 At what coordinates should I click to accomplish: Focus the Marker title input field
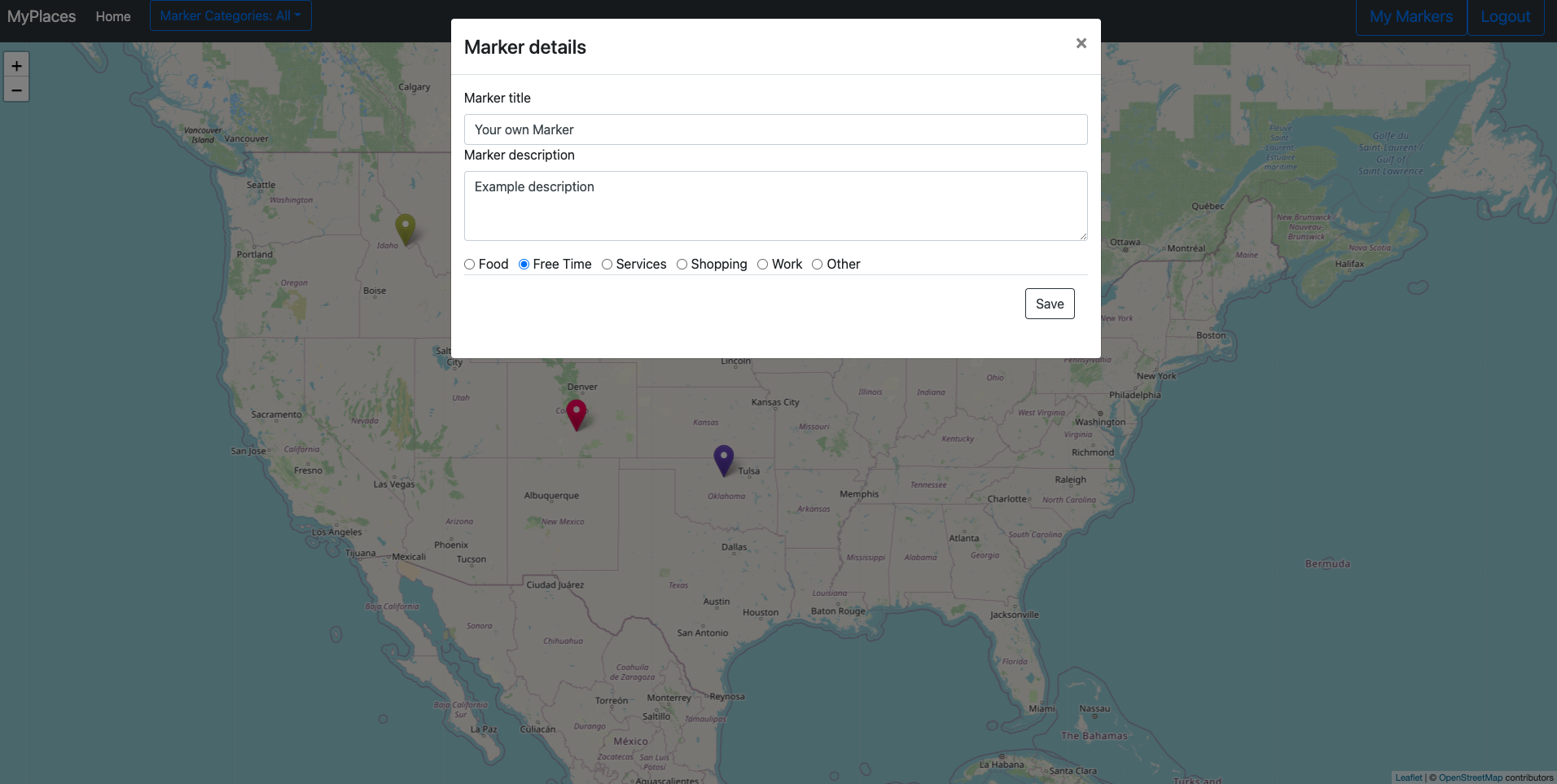(x=776, y=129)
